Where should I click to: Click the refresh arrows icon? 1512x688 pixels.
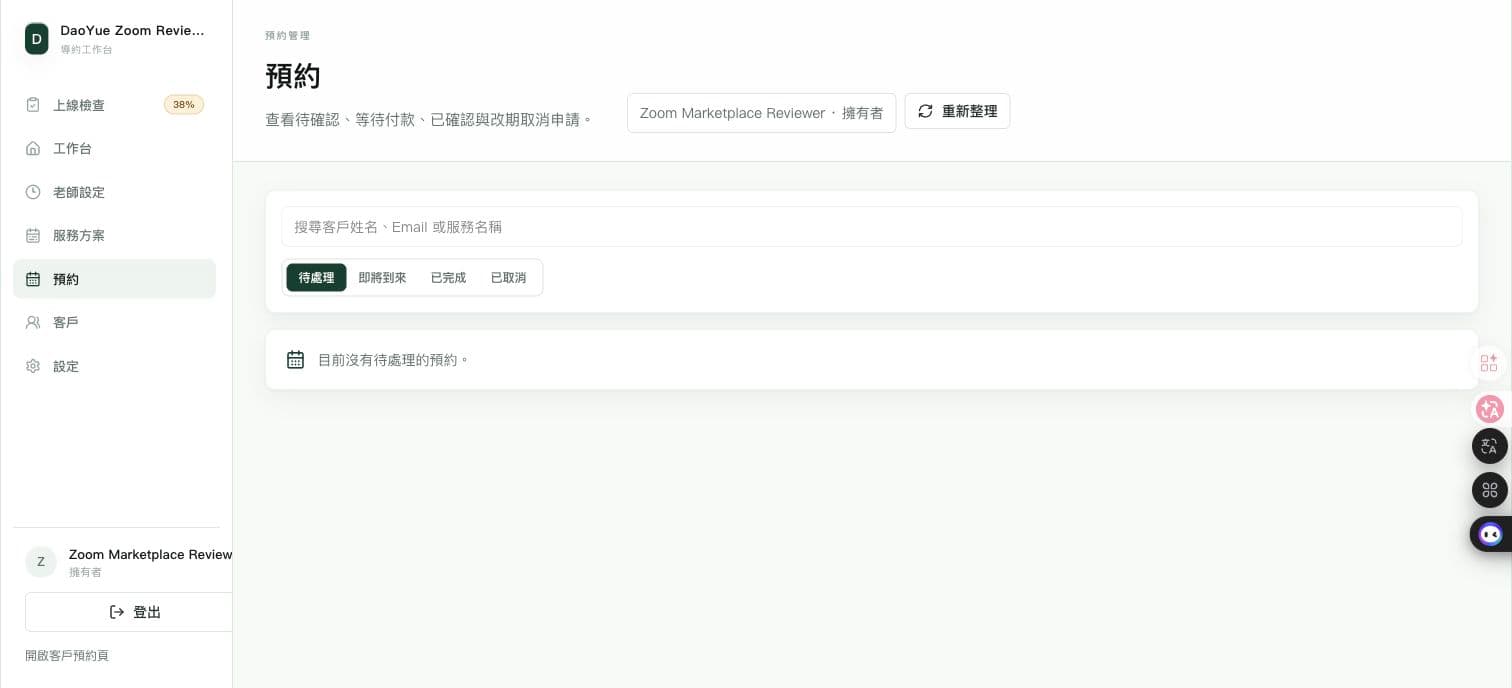tap(925, 111)
